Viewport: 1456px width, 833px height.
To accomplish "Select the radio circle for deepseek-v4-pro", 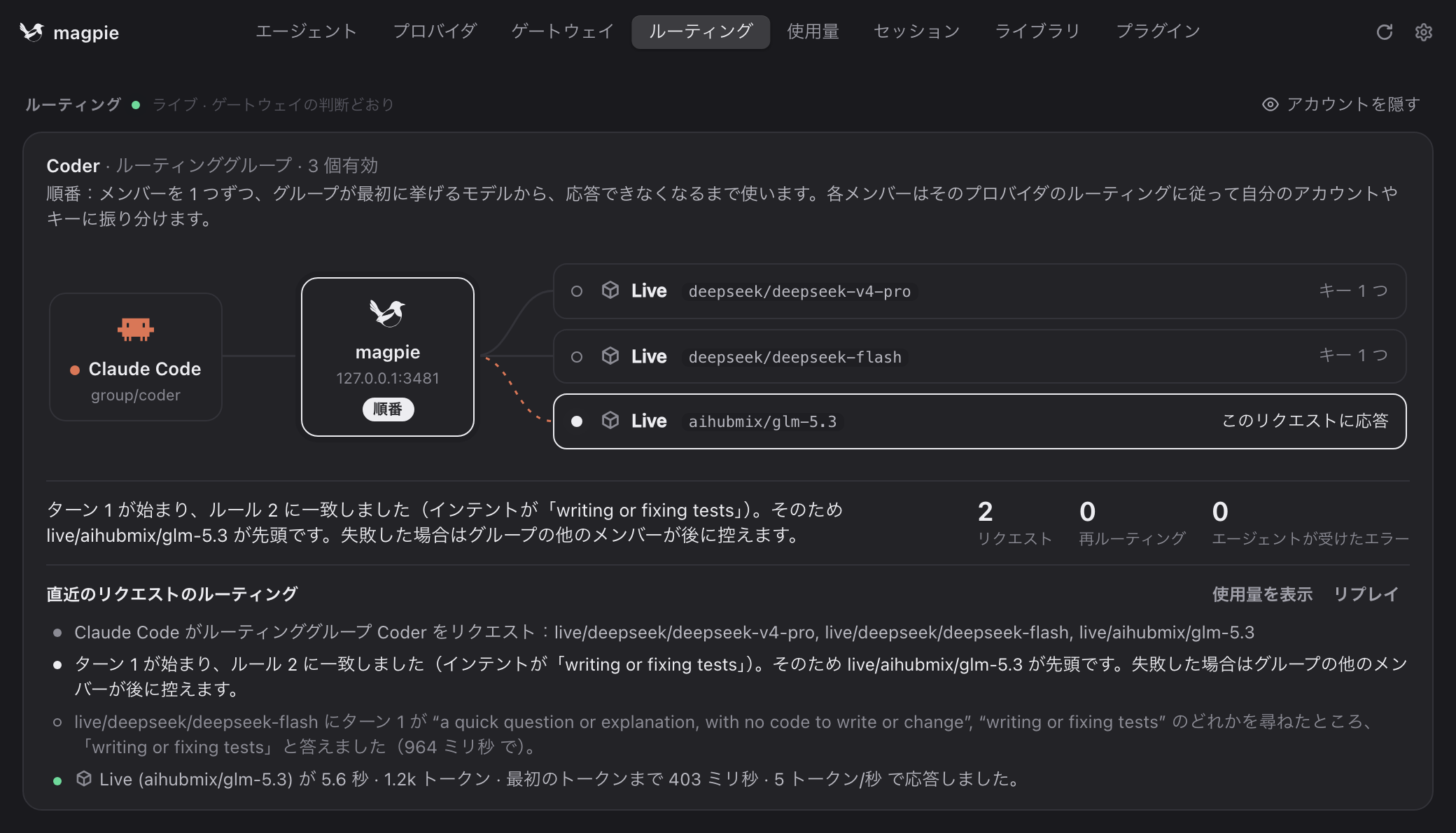I will click(x=577, y=291).
